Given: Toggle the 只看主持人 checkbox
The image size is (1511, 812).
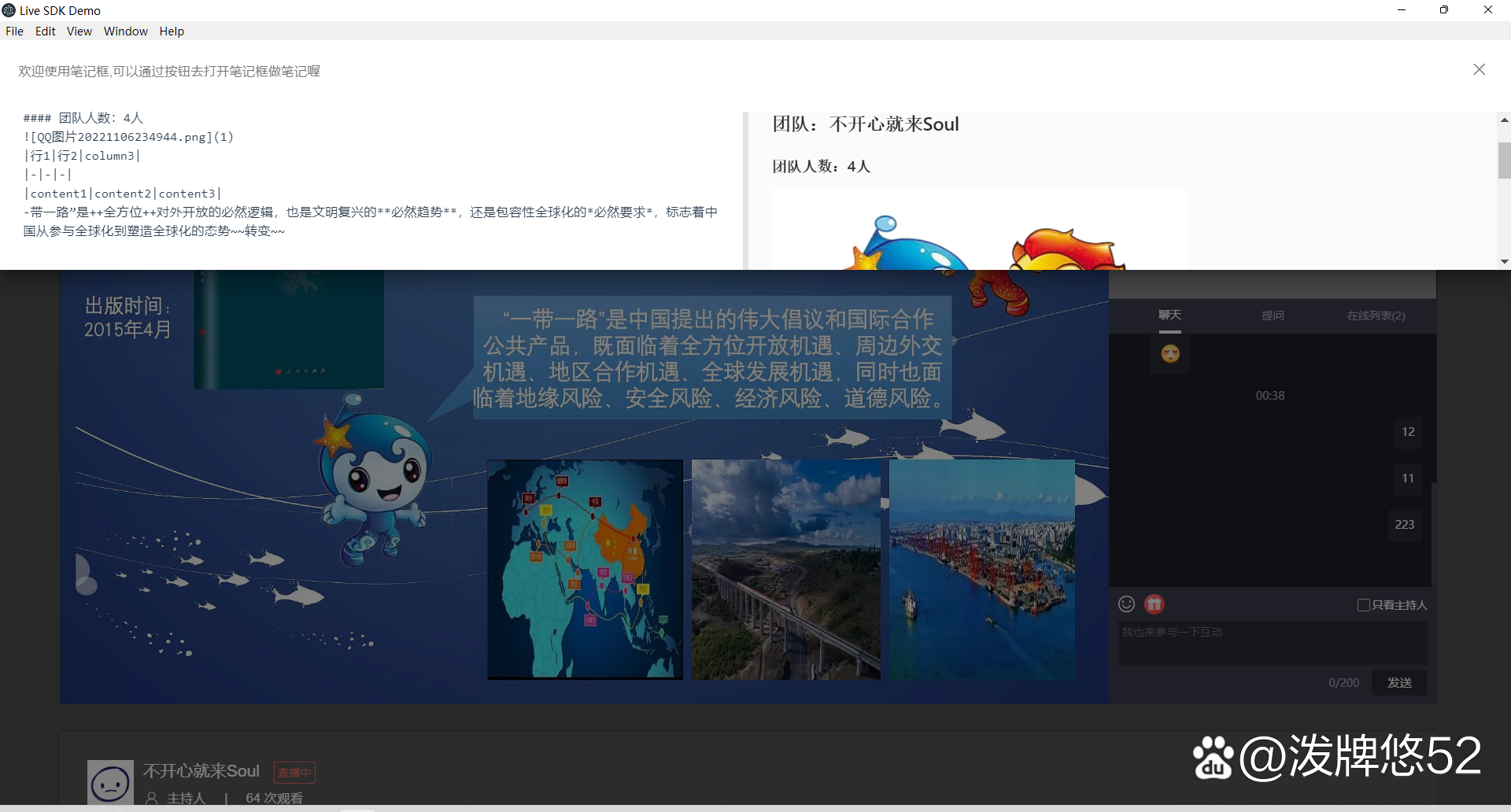Looking at the screenshot, I should (x=1364, y=605).
